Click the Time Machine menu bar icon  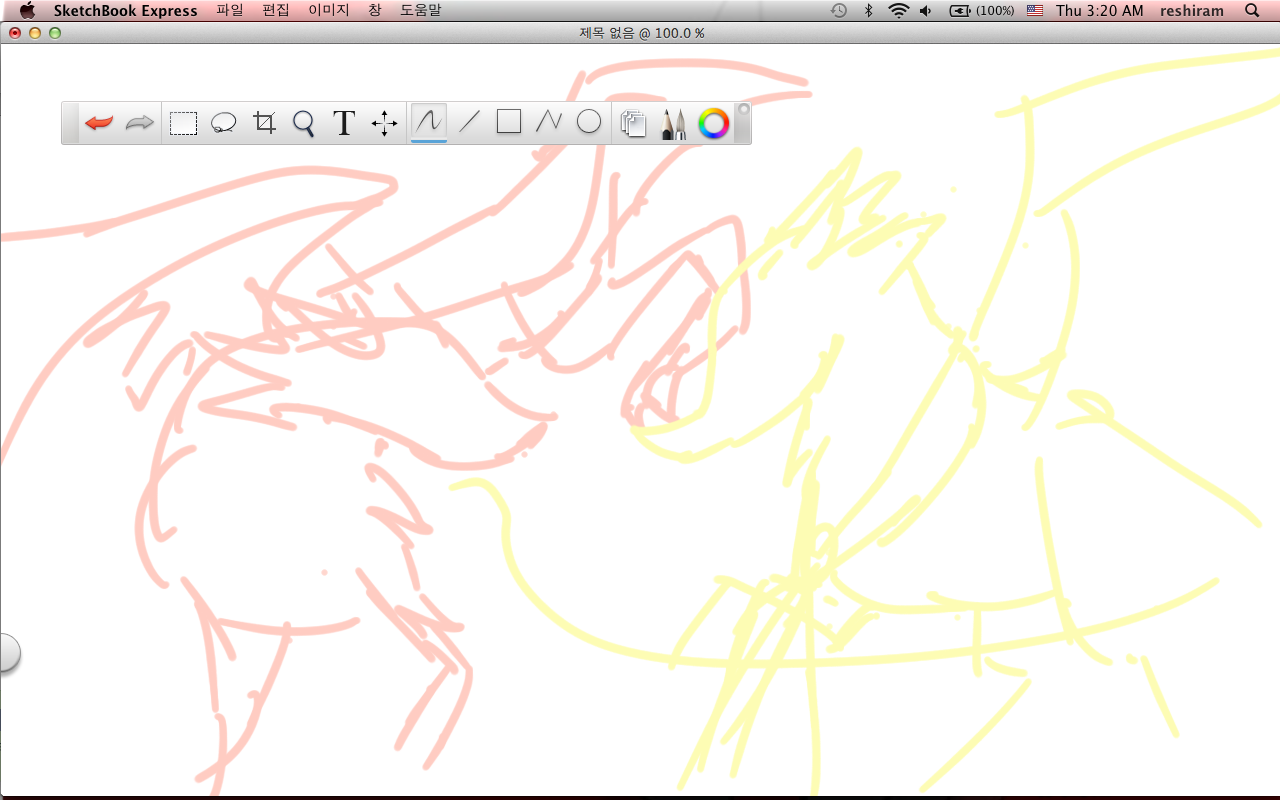tap(839, 10)
